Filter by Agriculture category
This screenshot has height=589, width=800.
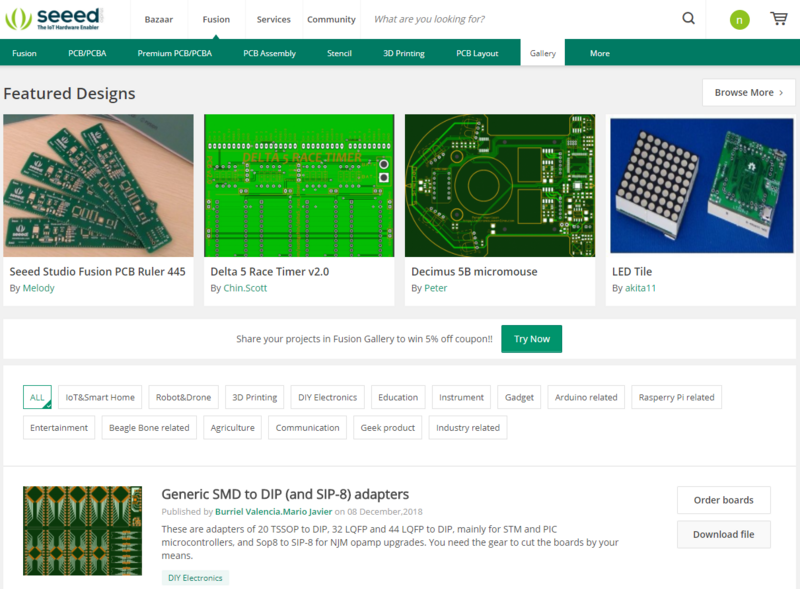[x=233, y=428]
